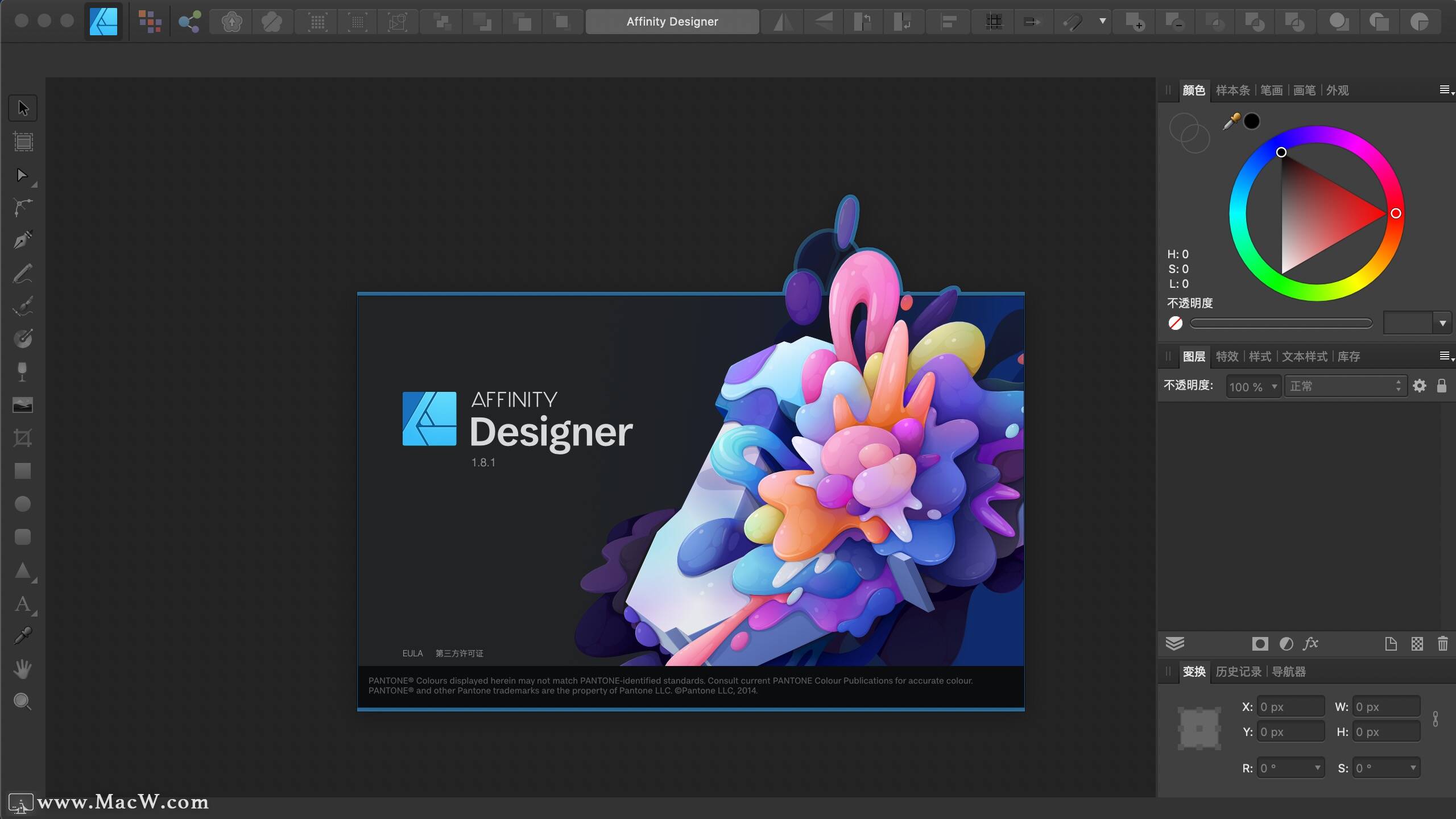Switch to the 画笔 tab
The image size is (1456, 819).
pyautogui.click(x=1304, y=90)
